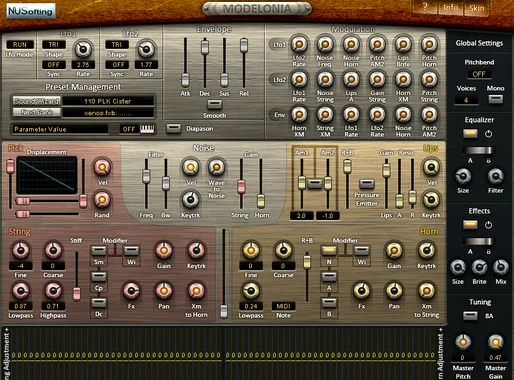Open the preset name 110 PLK Cister
The height and width of the screenshot is (380, 514).
108,101
